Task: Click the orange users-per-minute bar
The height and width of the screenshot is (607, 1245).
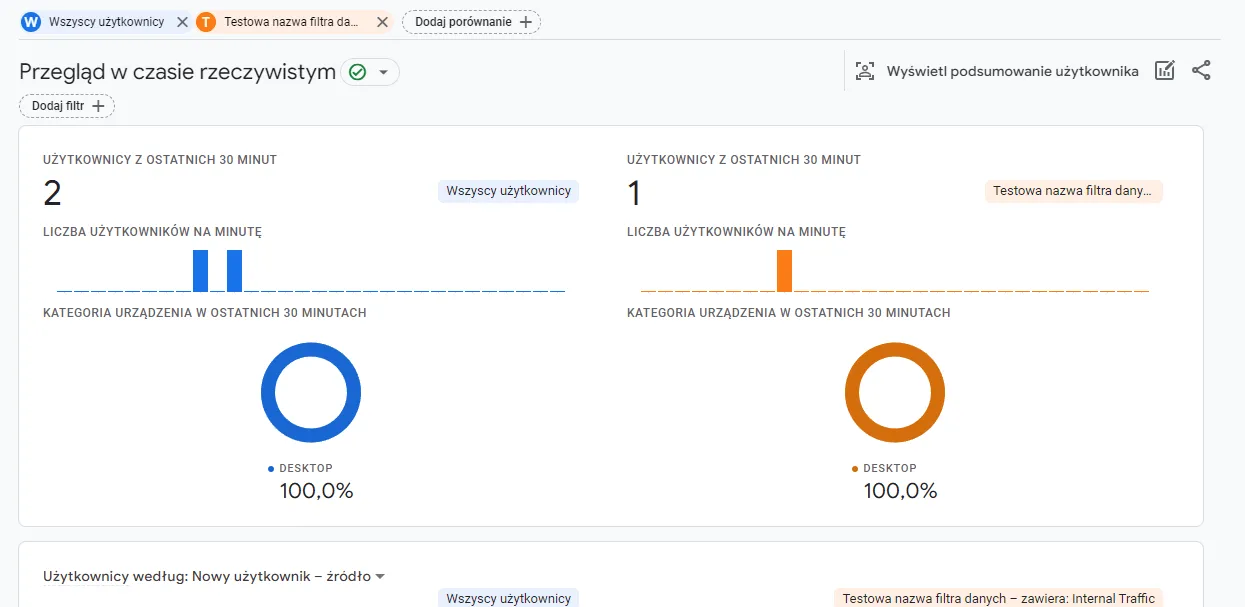Action: pos(784,271)
